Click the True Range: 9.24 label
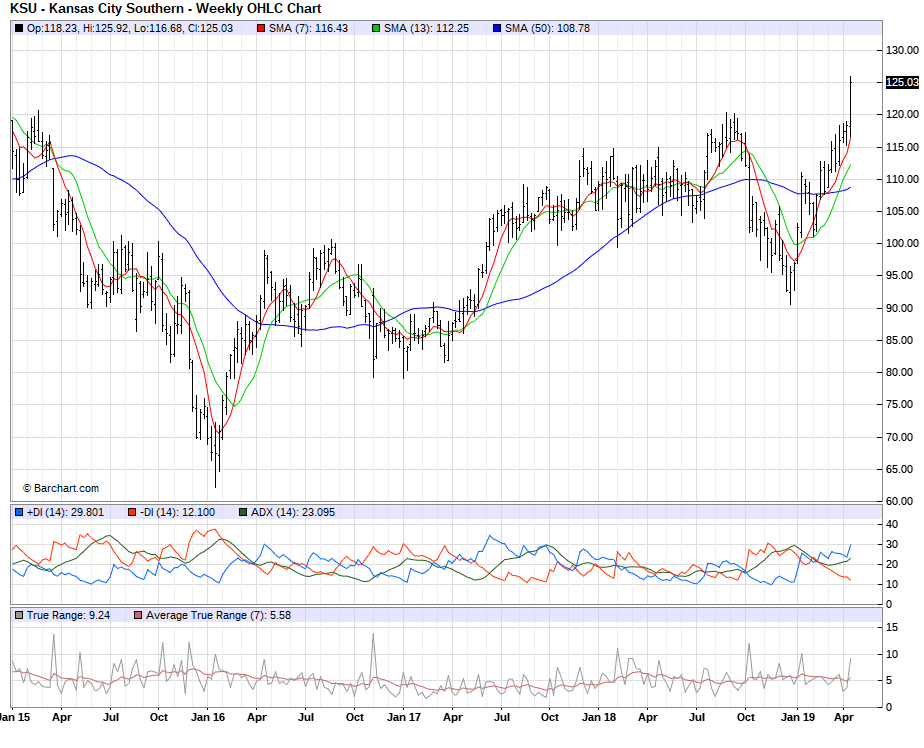Image resolution: width=924 pixels, height=748 pixels. pos(68,615)
